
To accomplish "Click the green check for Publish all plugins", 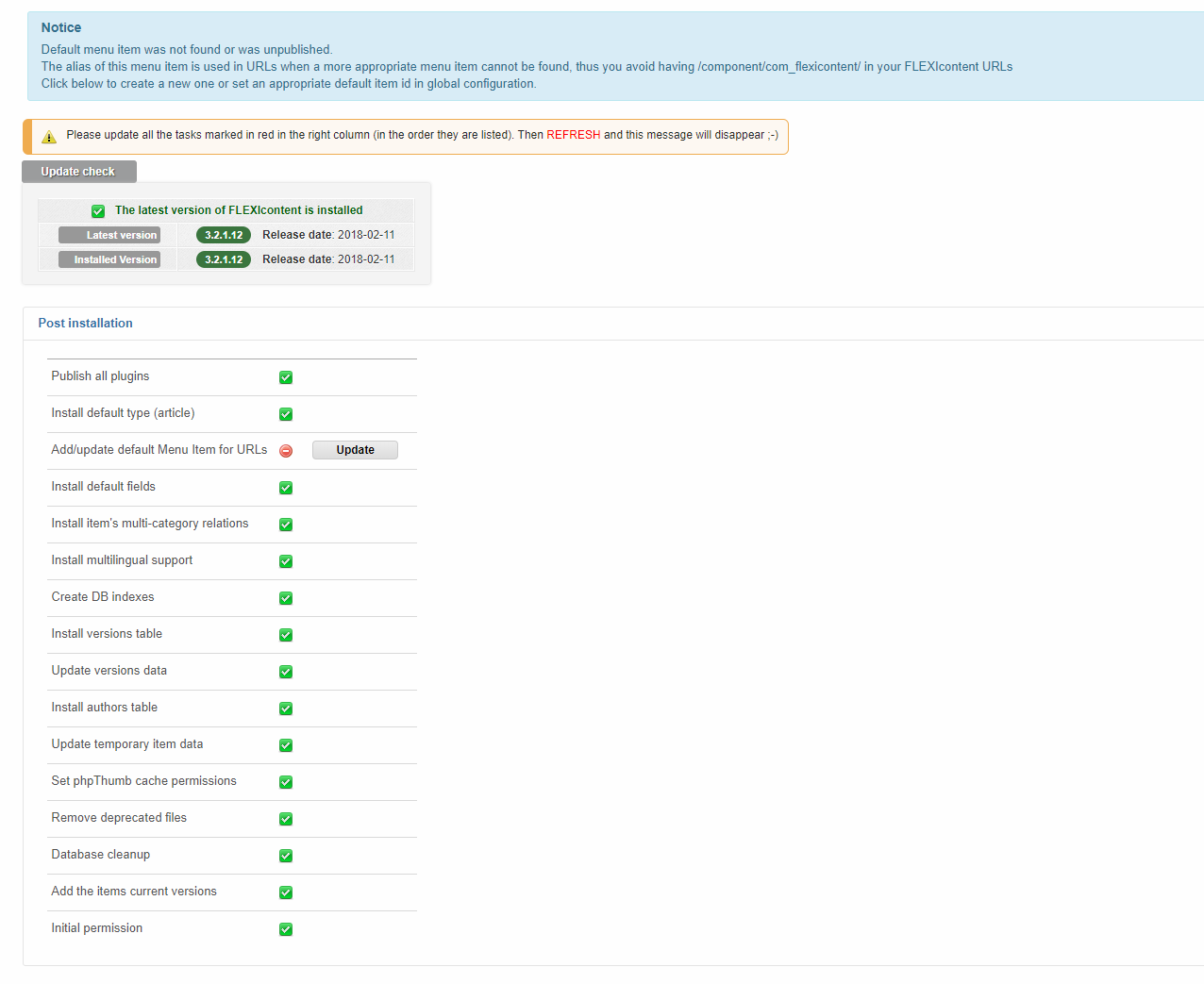I will pyautogui.click(x=286, y=377).
